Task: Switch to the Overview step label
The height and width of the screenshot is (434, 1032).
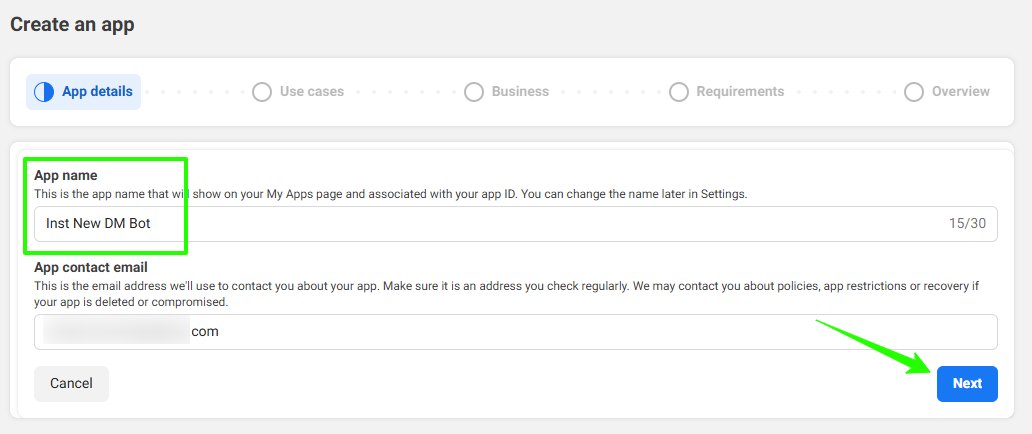Action: (x=960, y=92)
